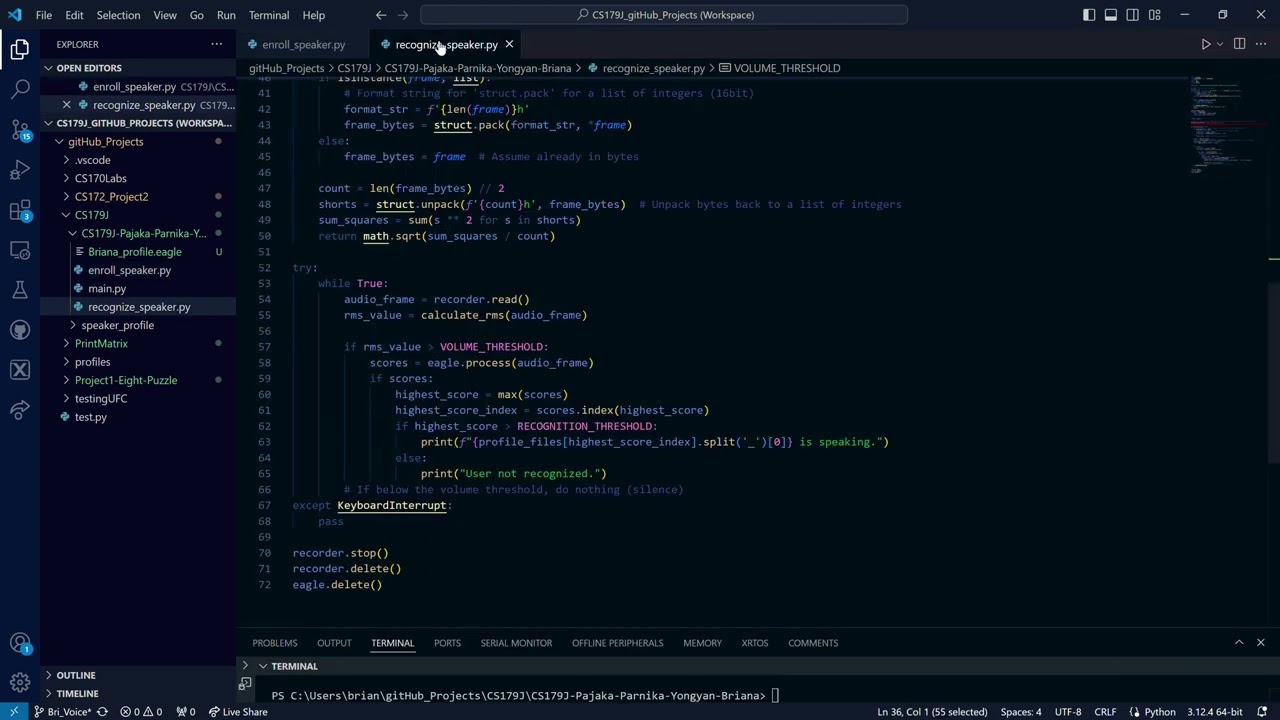Screen dimensions: 1280x720
Task: Open the Extensions view
Action: pyautogui.click(x=20, y=210)
